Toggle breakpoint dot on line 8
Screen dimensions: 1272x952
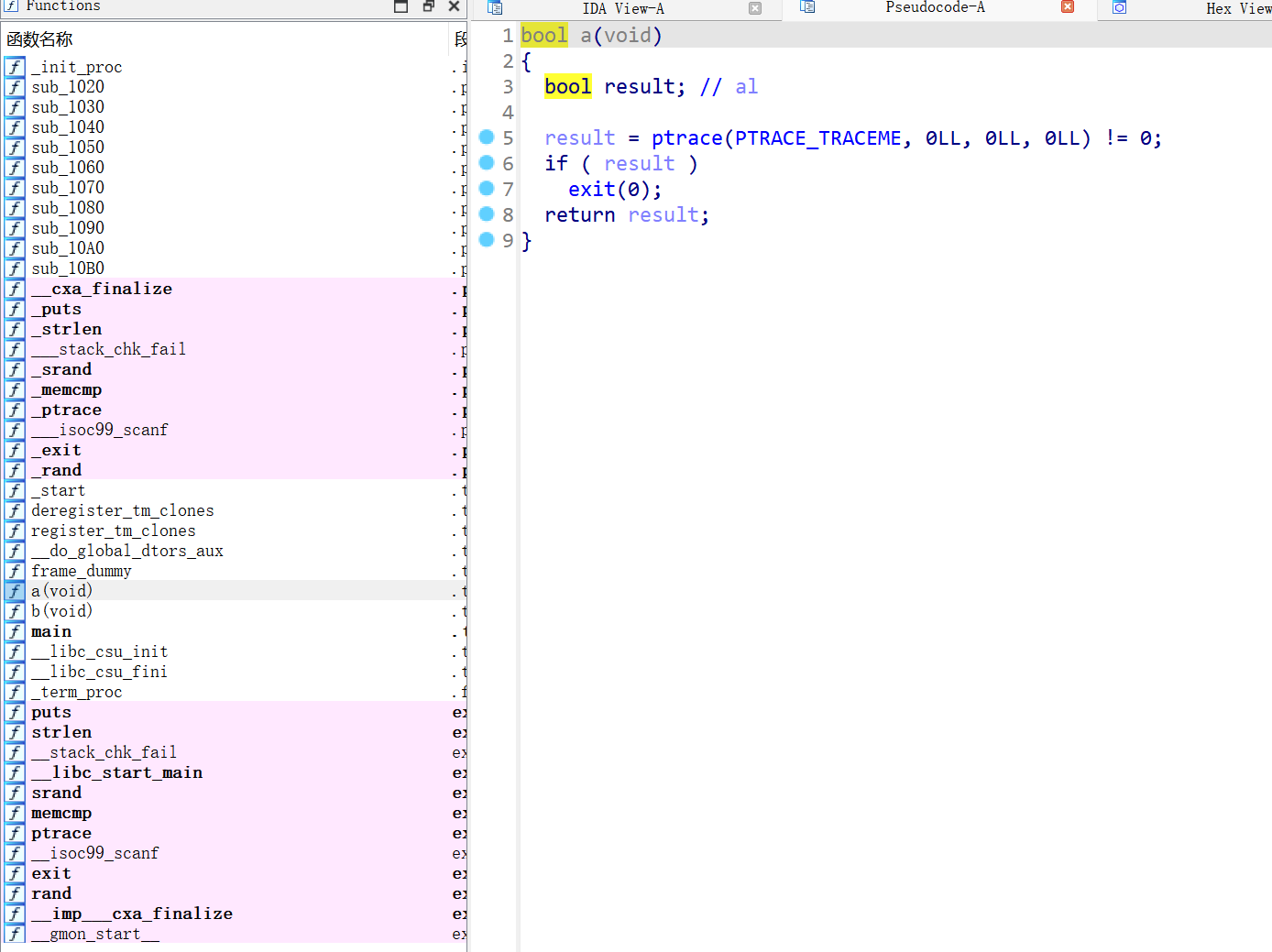[x=487, y=214]
